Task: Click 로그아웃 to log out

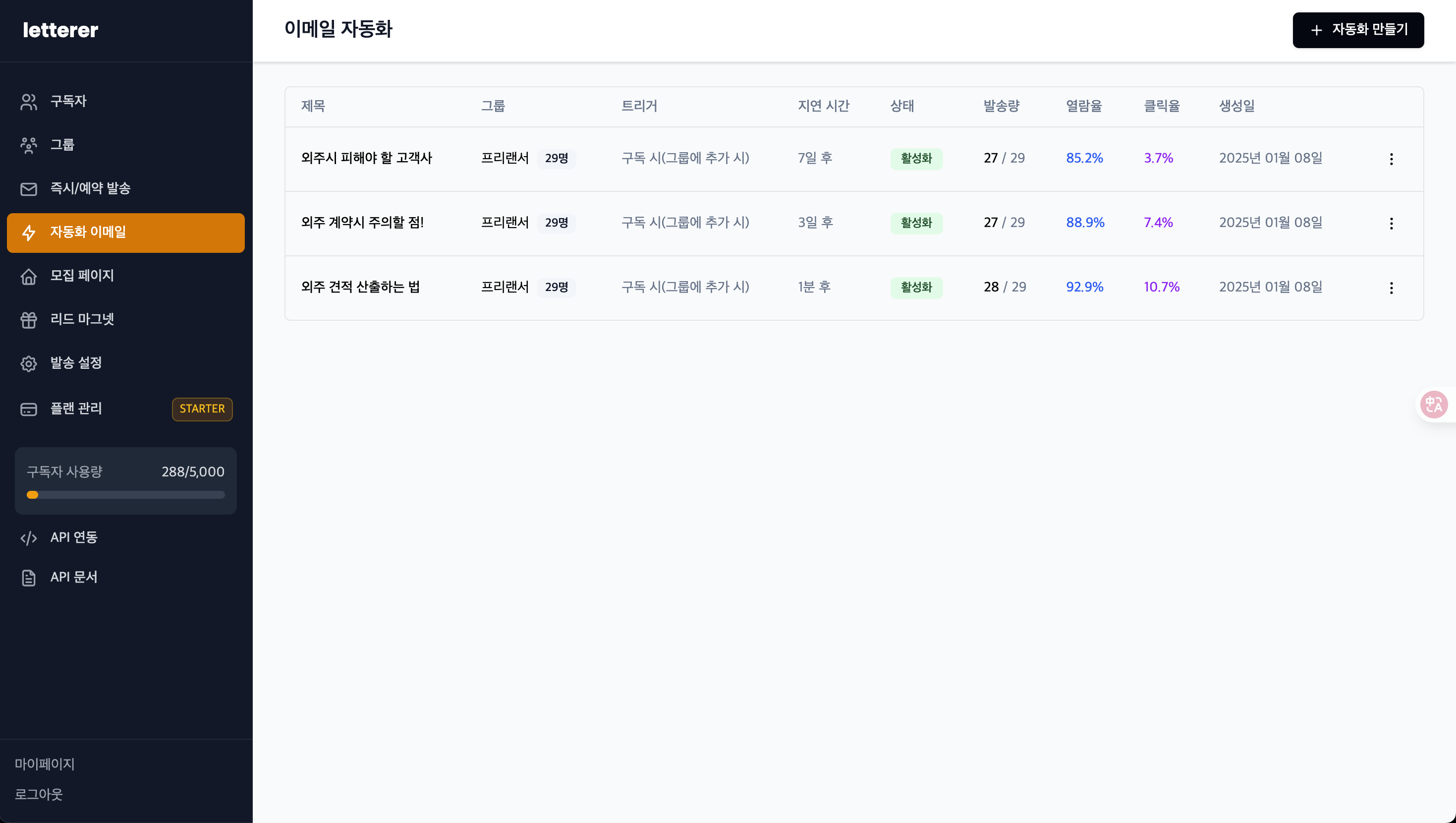Action: point(39,794)
